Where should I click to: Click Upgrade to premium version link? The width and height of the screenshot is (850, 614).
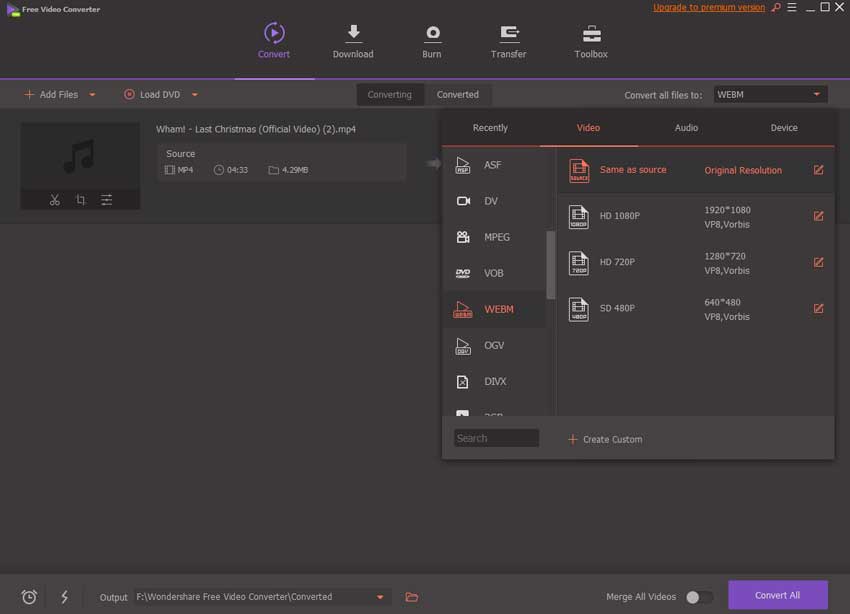(x=709, y=7)
